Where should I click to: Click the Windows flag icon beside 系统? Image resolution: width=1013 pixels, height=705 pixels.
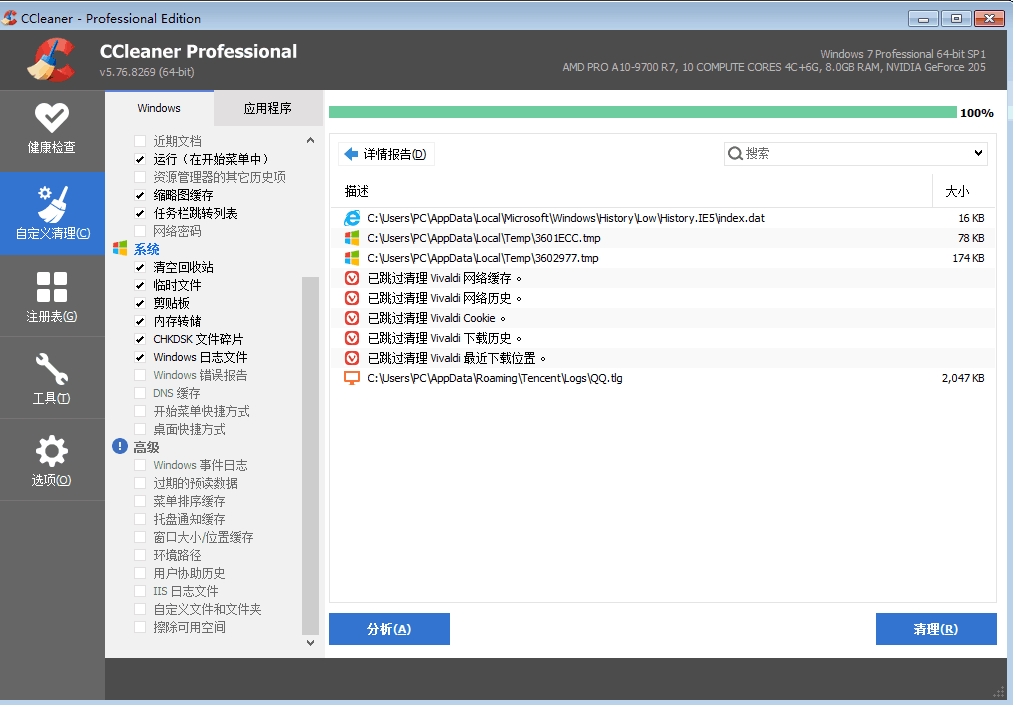coord(120,249)
